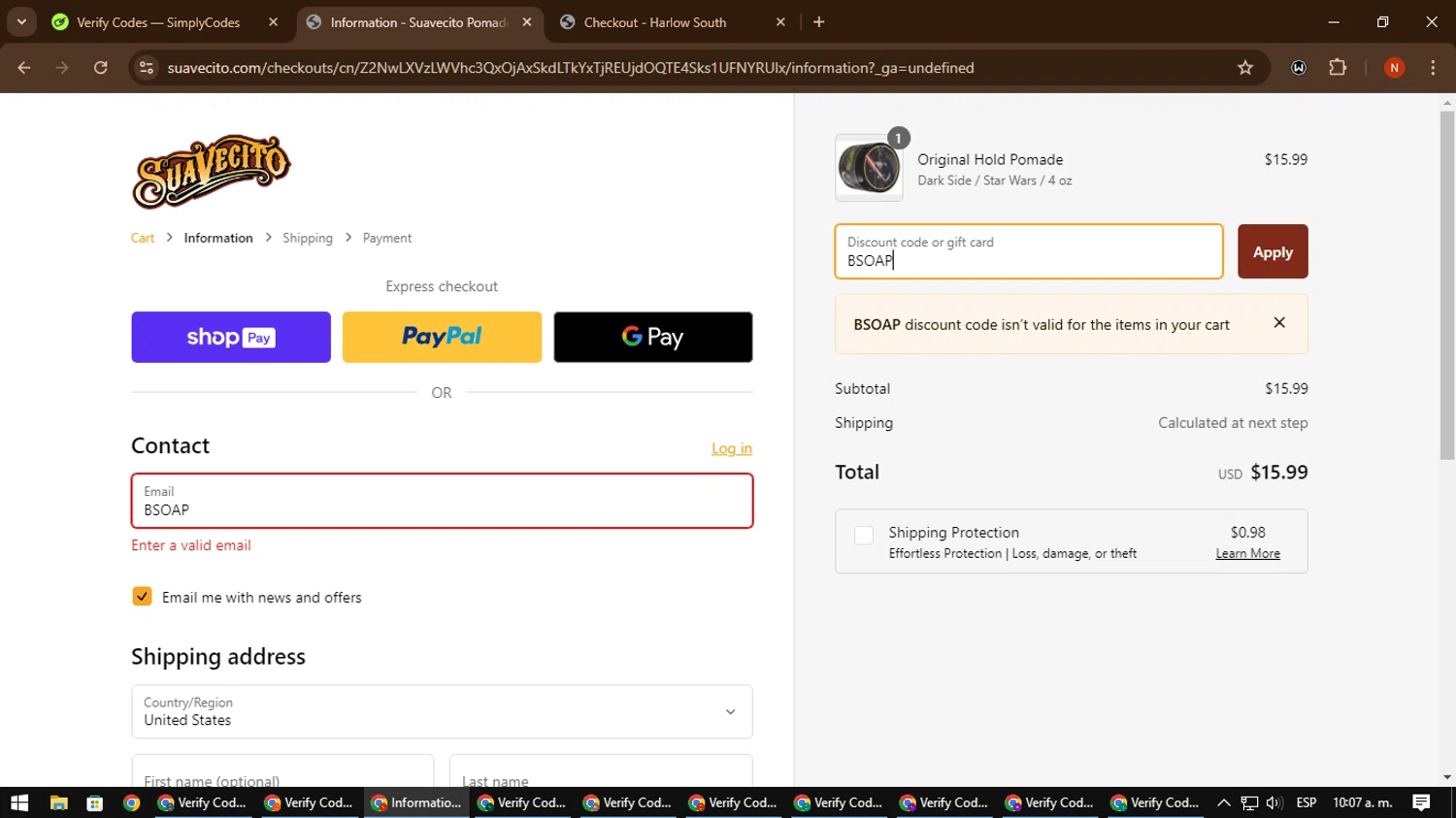Click the browser forward arrow
Viewport: 1456px width, 818px height.
click(x=62, y=68)
